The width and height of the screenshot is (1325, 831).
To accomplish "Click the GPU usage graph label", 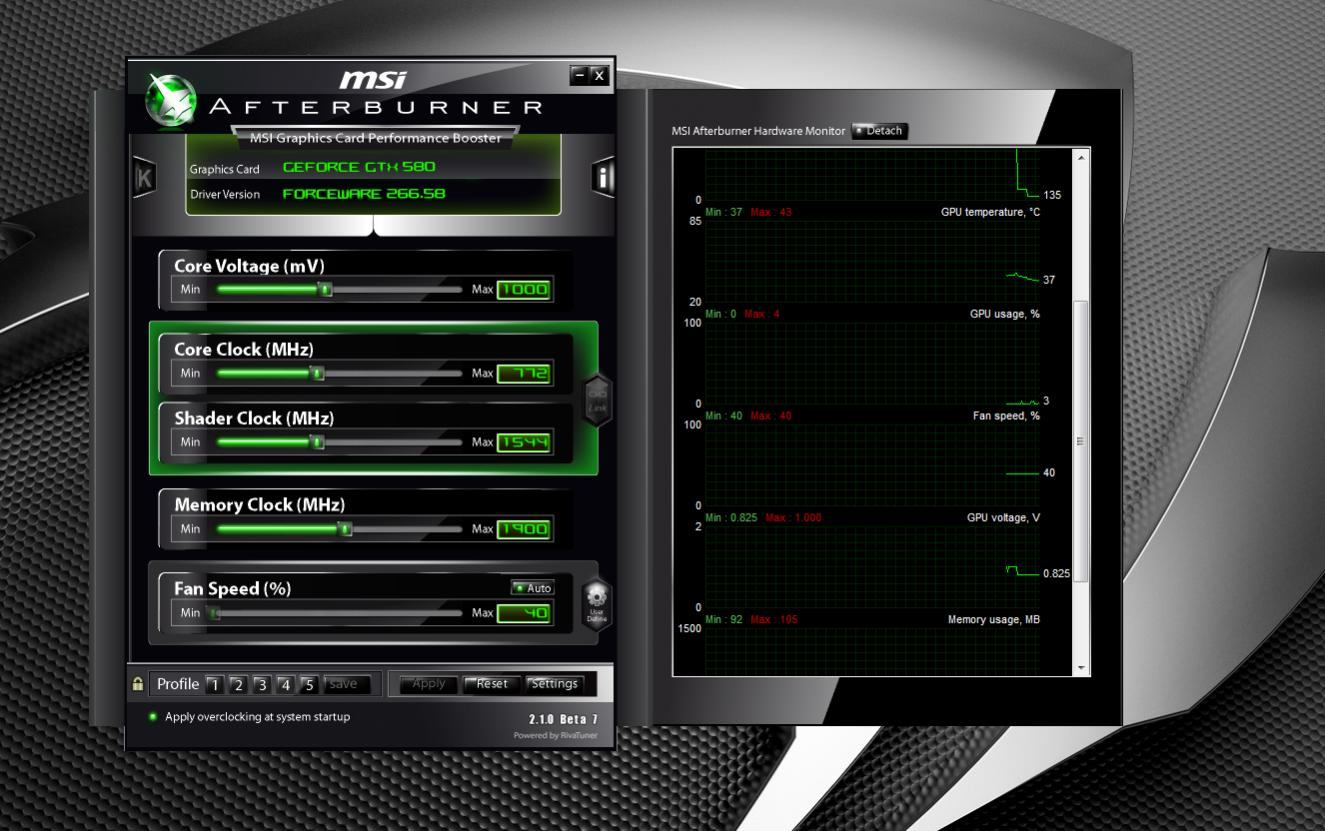I will (1005, 314).
